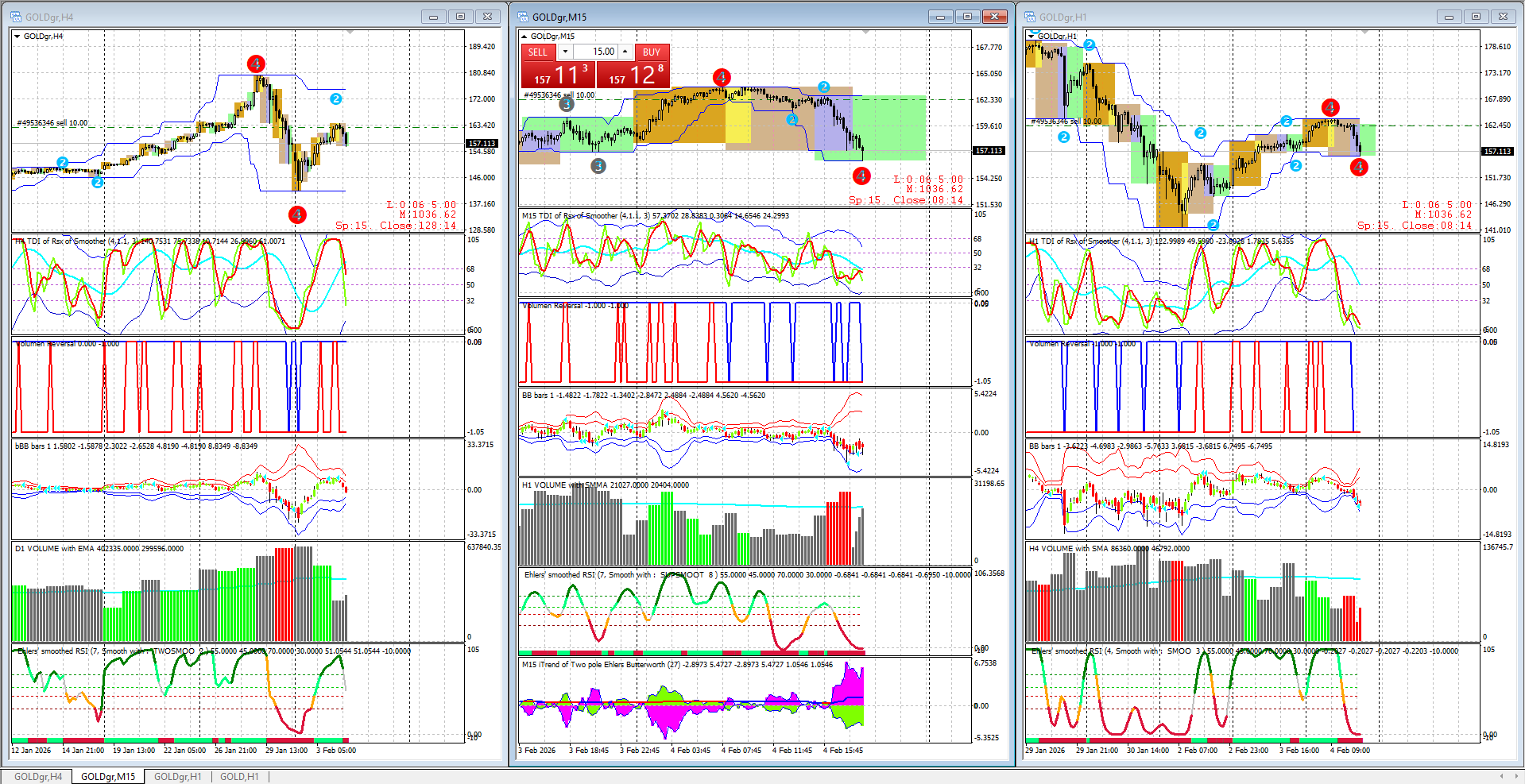Close the GOLDgr,M15 chart window

point(994,17)
